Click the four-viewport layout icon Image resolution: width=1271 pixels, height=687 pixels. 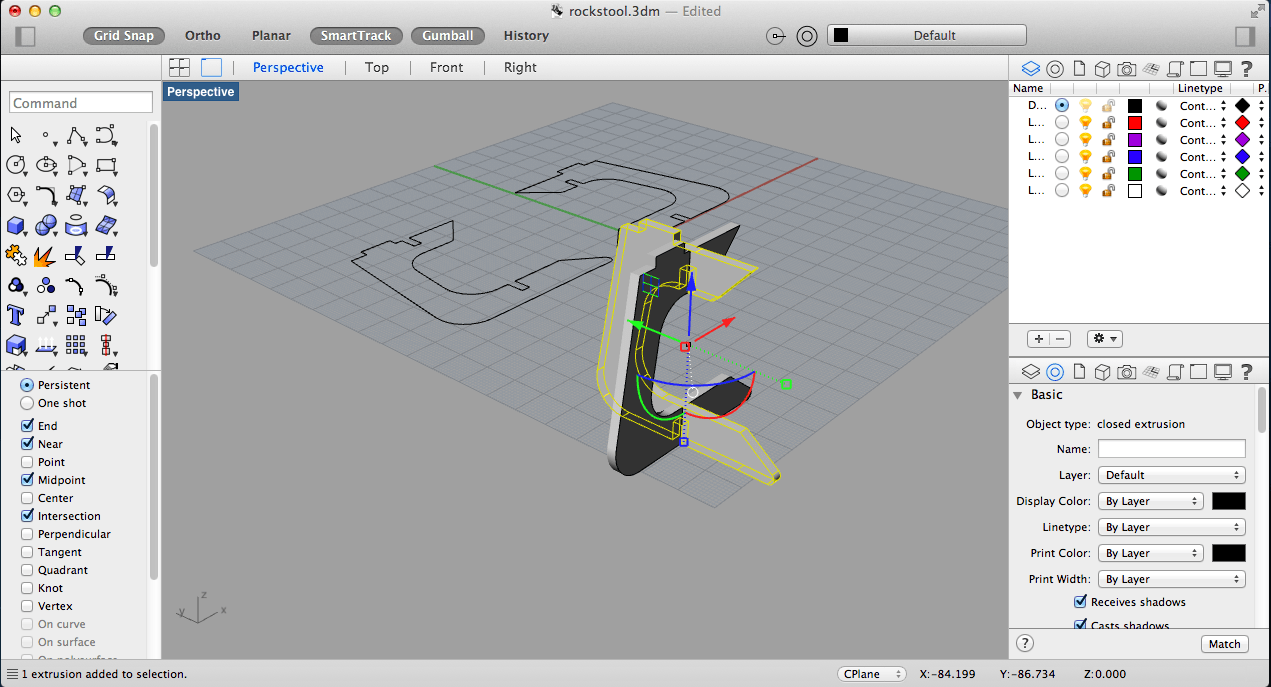pyautogui.click(x=180, y=67)
